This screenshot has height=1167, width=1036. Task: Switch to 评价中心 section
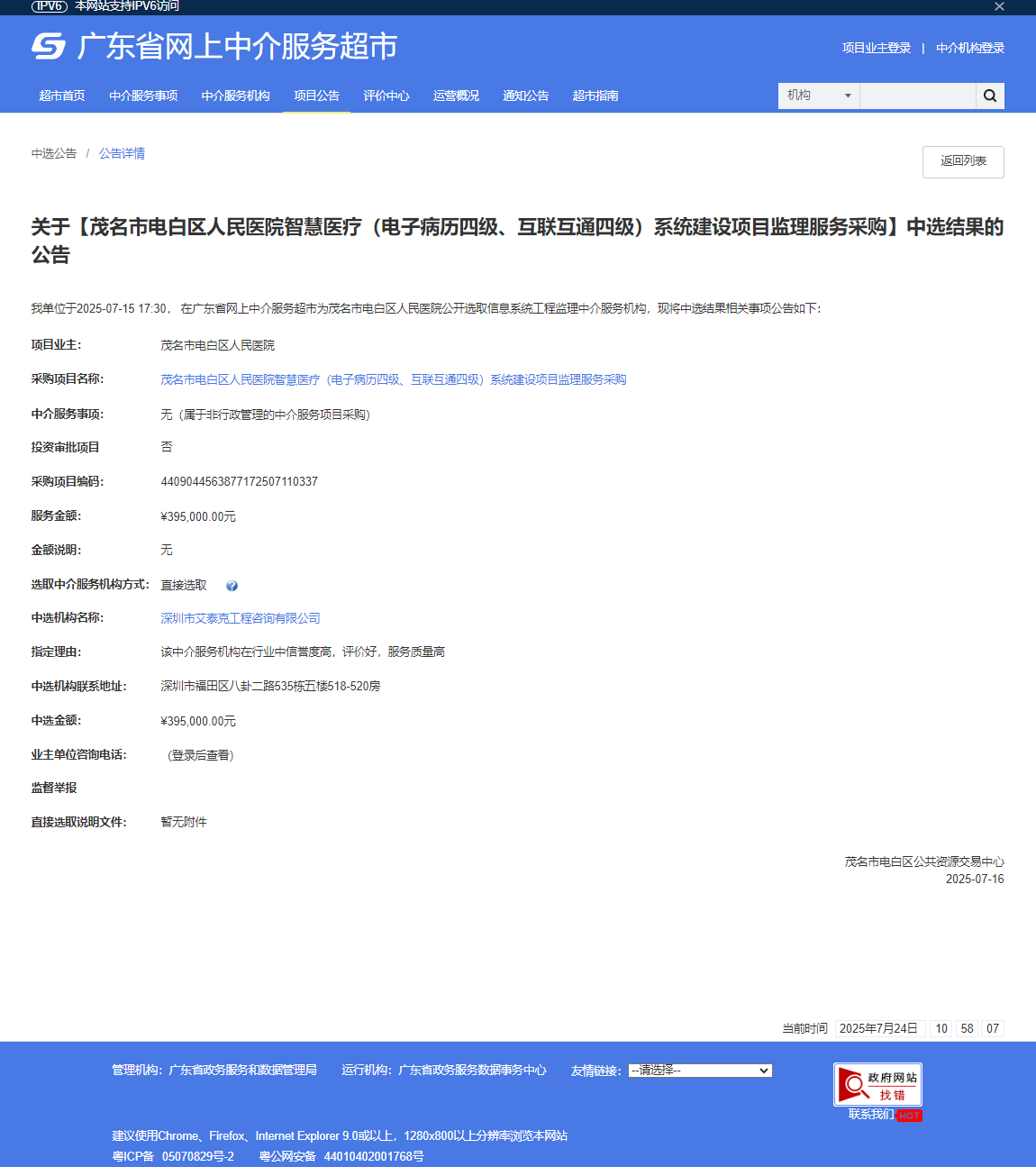tap(386, 96)
